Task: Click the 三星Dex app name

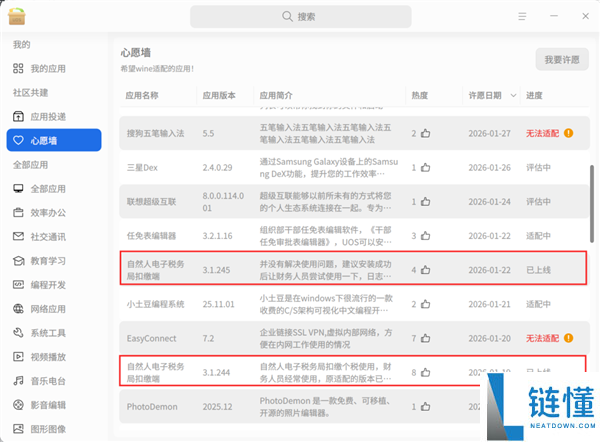Action: (142, 168)
